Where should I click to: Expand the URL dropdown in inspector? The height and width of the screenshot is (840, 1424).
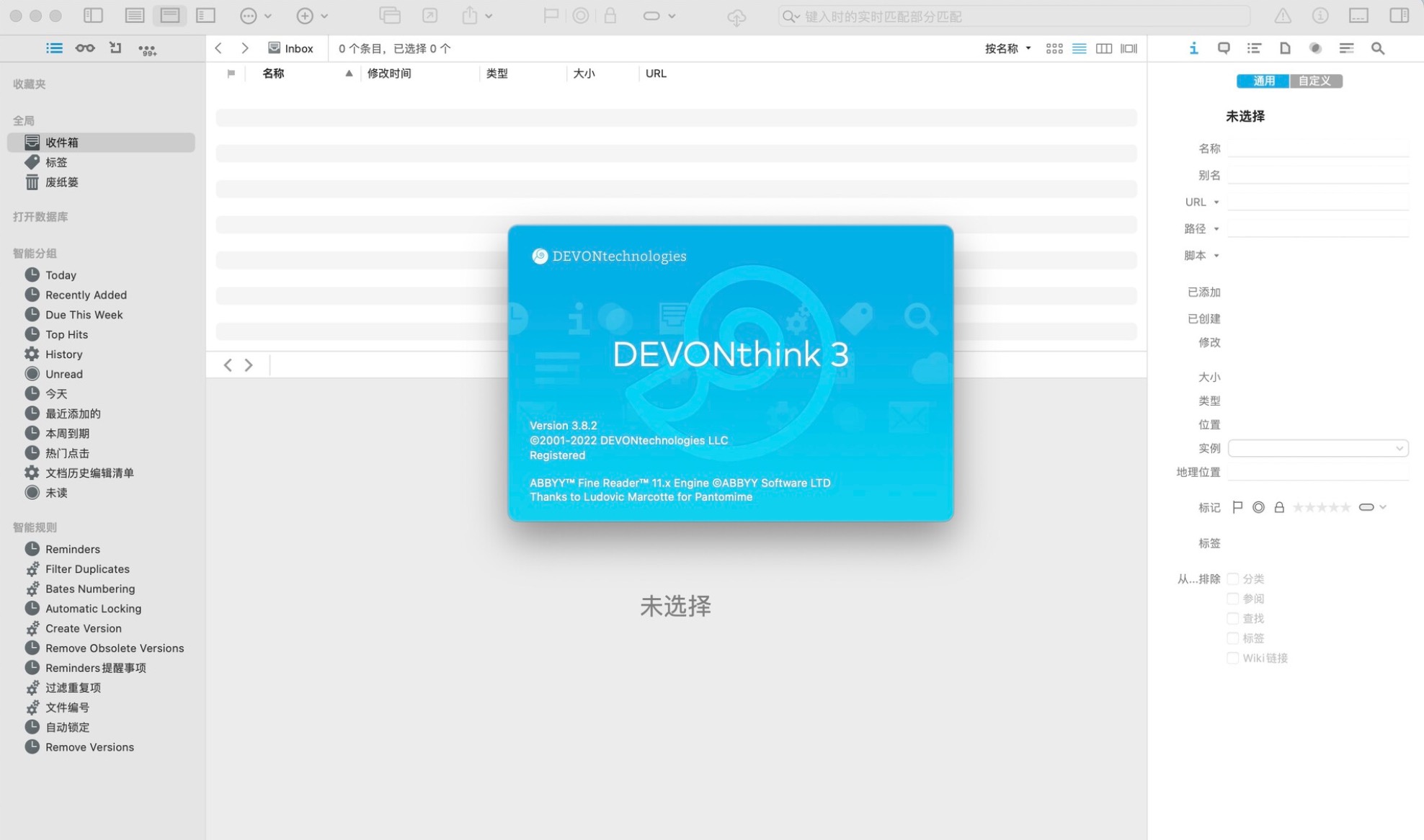click(x=1218, y=202)
